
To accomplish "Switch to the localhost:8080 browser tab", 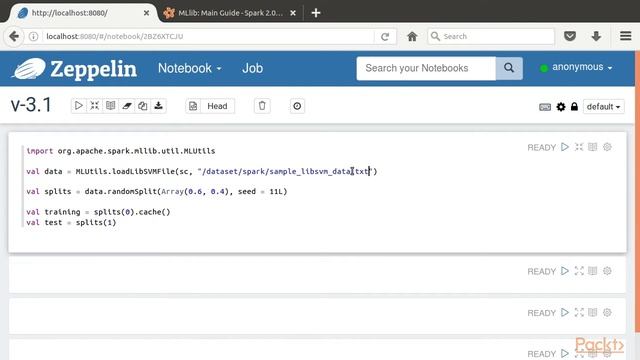I will (82, 13).
